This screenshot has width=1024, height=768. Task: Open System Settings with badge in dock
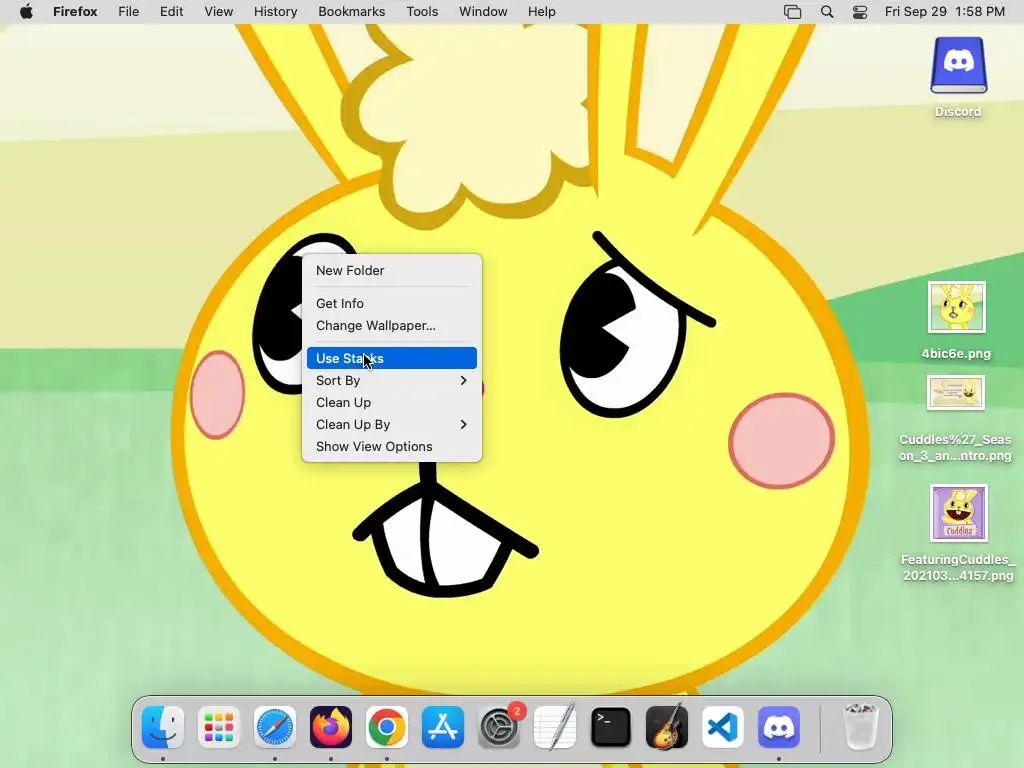500,727
